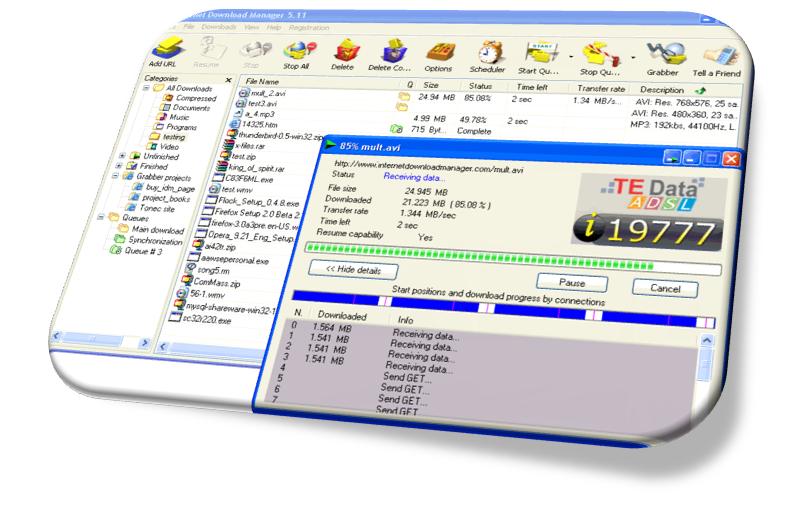Select the project_books grabber project

(160, 198)
